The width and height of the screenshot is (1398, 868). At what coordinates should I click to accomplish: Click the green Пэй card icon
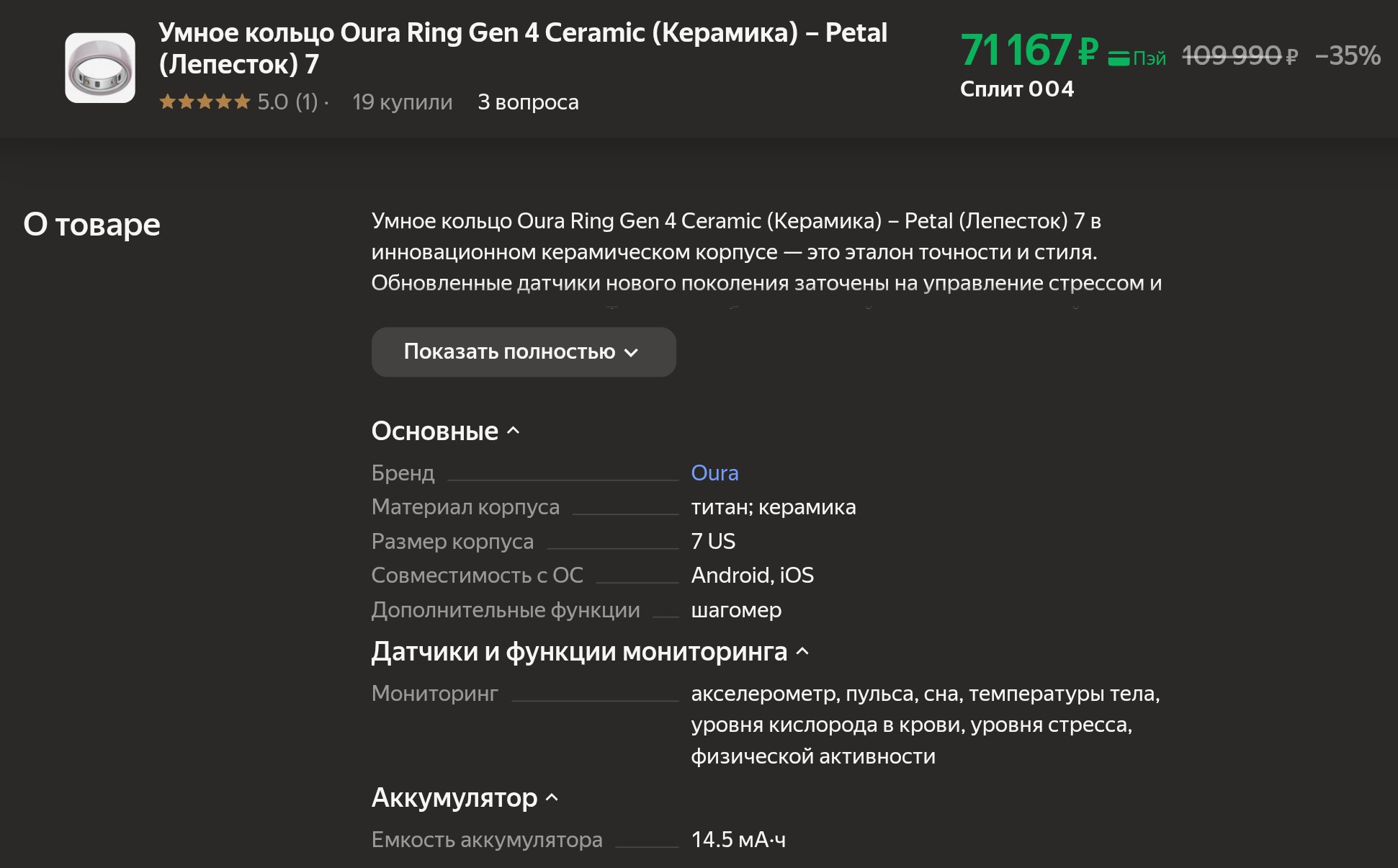1119,58
